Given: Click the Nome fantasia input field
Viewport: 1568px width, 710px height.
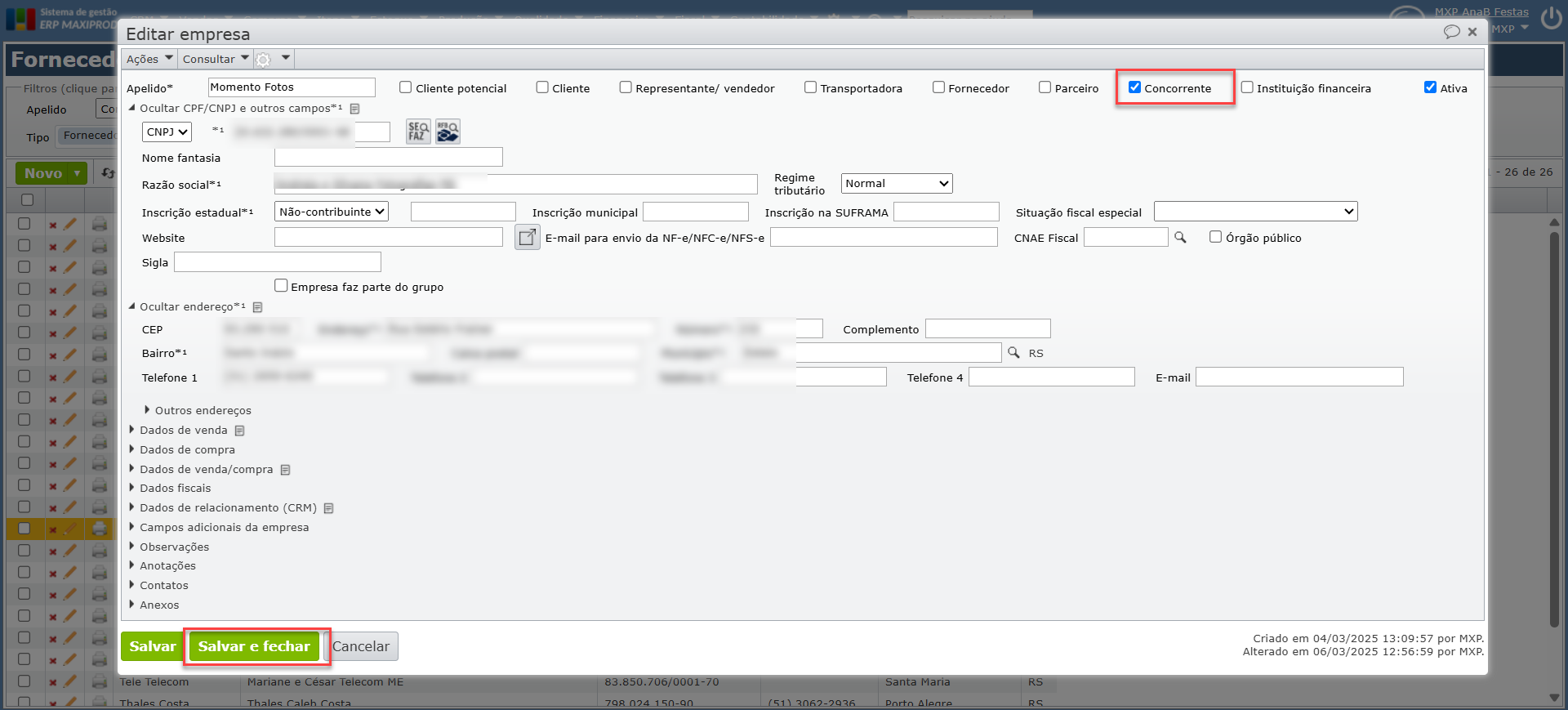Looking at the screenshot, I should point(389,157).
